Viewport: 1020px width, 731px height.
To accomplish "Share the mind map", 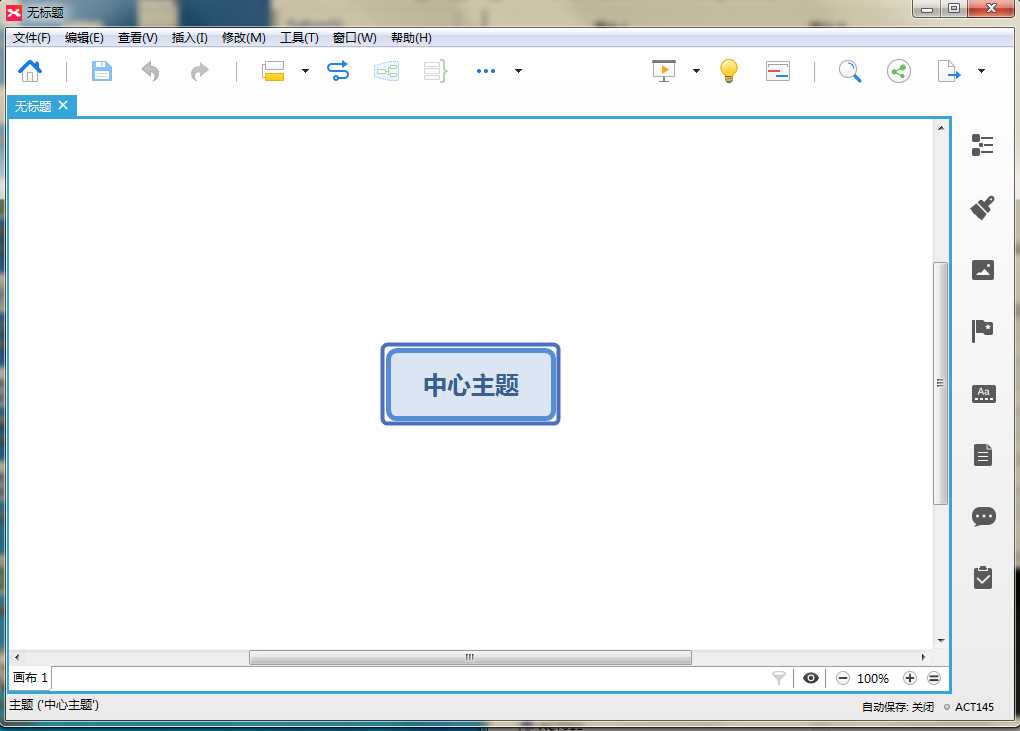I will tap(898, 70).
